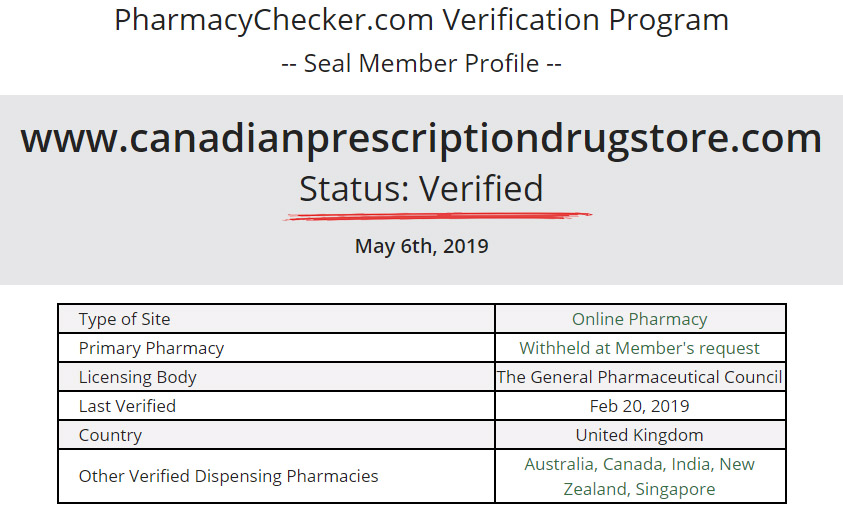Click the Status: Verified text

[x=421, y=188]
